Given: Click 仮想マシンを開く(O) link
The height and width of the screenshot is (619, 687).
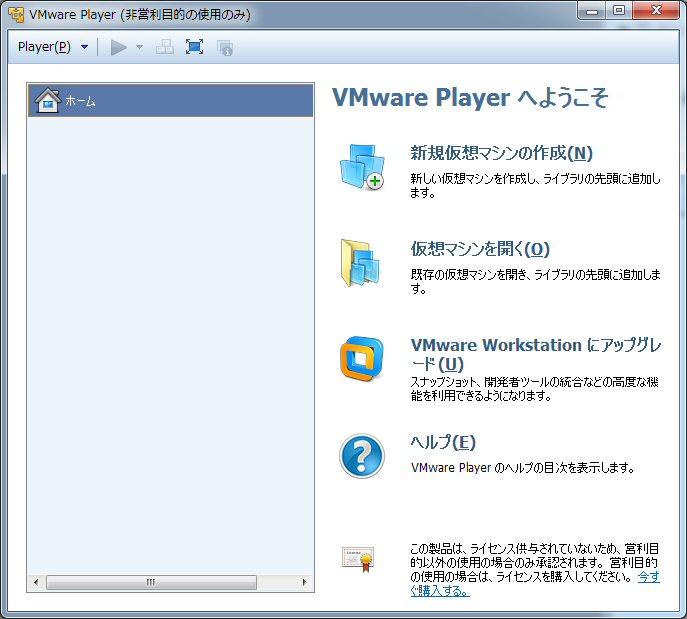Looking at the screenshot, I should click(480, 249).
